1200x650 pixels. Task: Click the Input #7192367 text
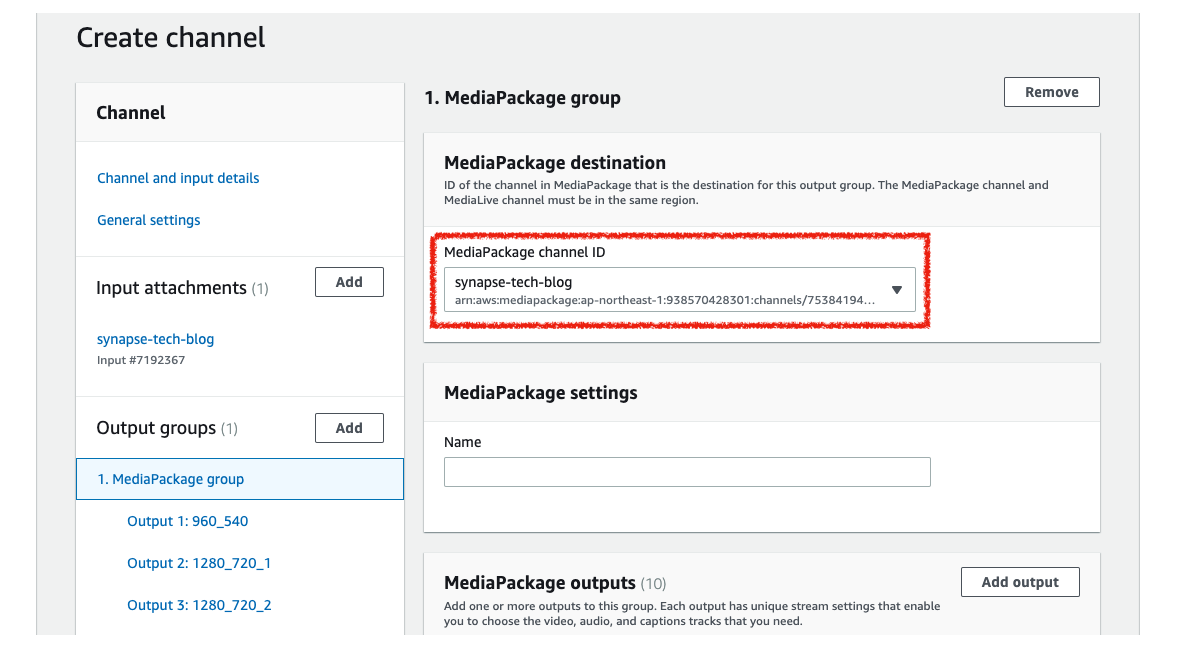tap(141, 360)
